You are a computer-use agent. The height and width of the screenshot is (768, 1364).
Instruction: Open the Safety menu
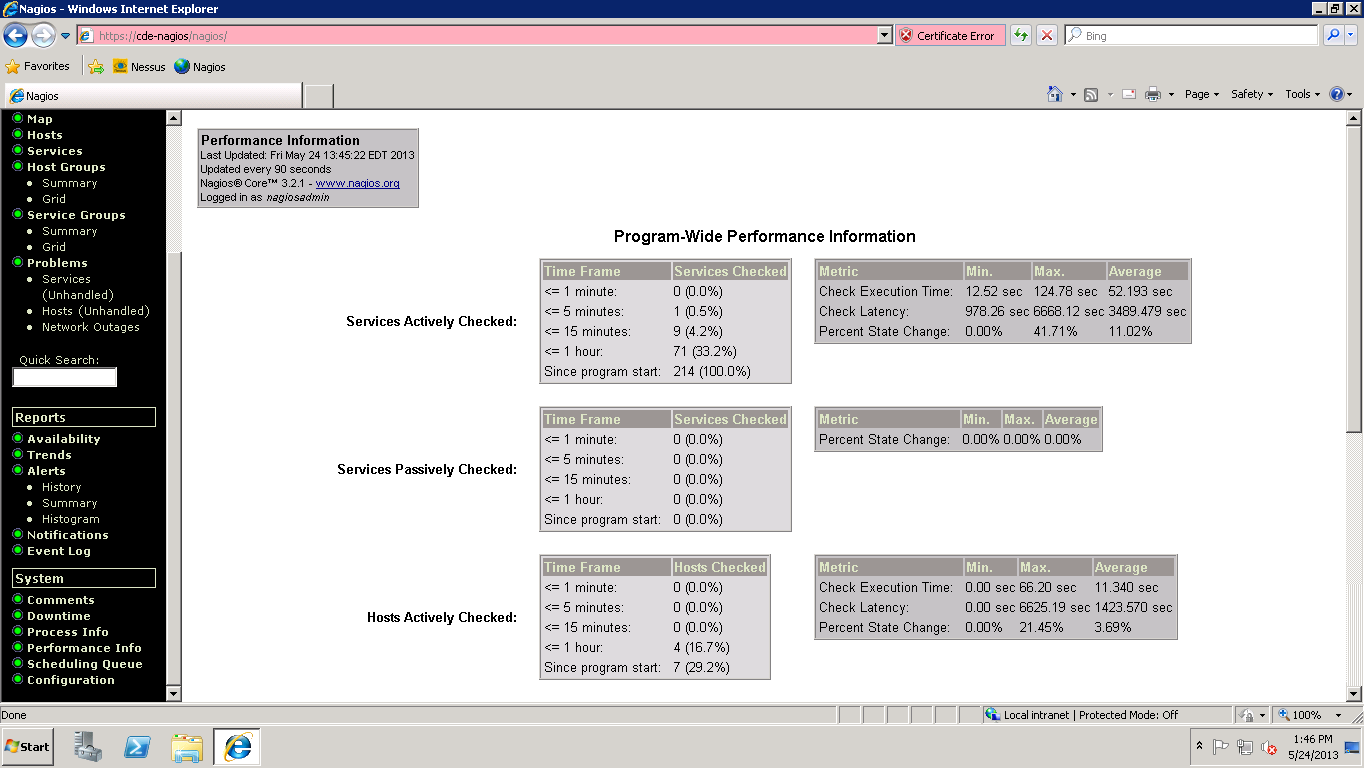point(1251,94)
